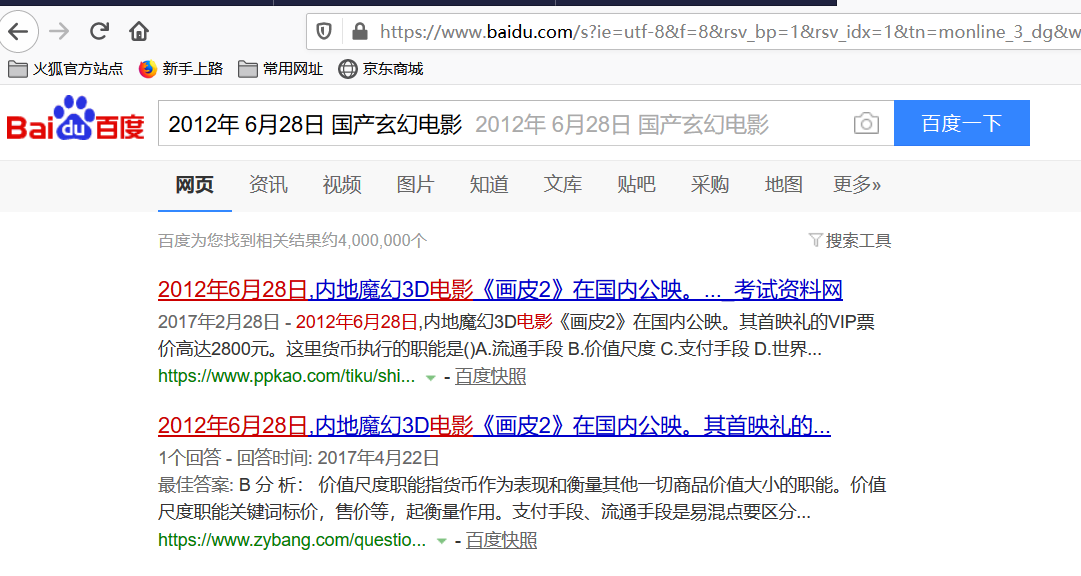Click the padlock site security icon
The height and width of the screenshot is (576, 1081).
click(x=359, y=31)
